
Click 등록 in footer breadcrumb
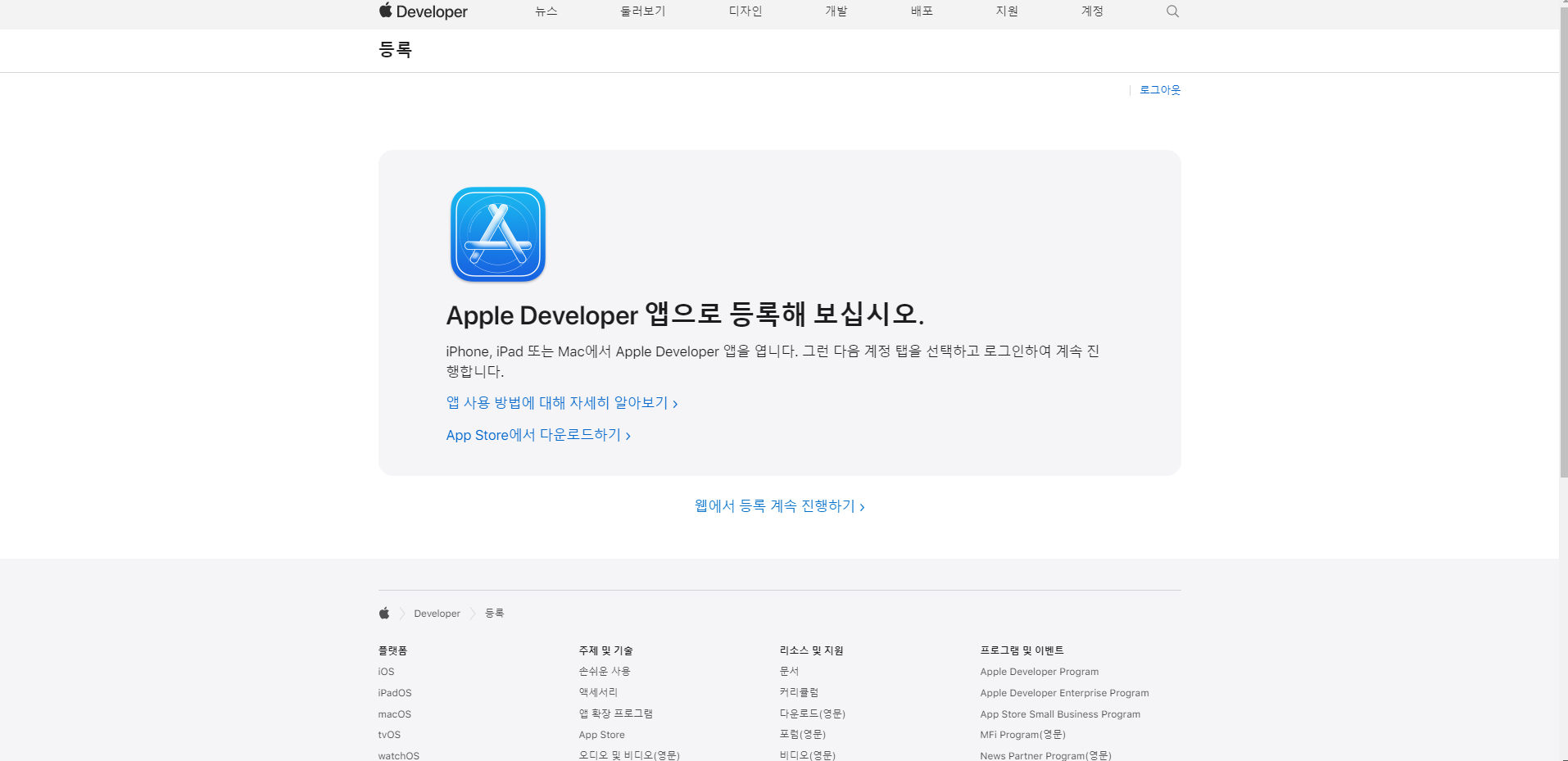[494, 613]
